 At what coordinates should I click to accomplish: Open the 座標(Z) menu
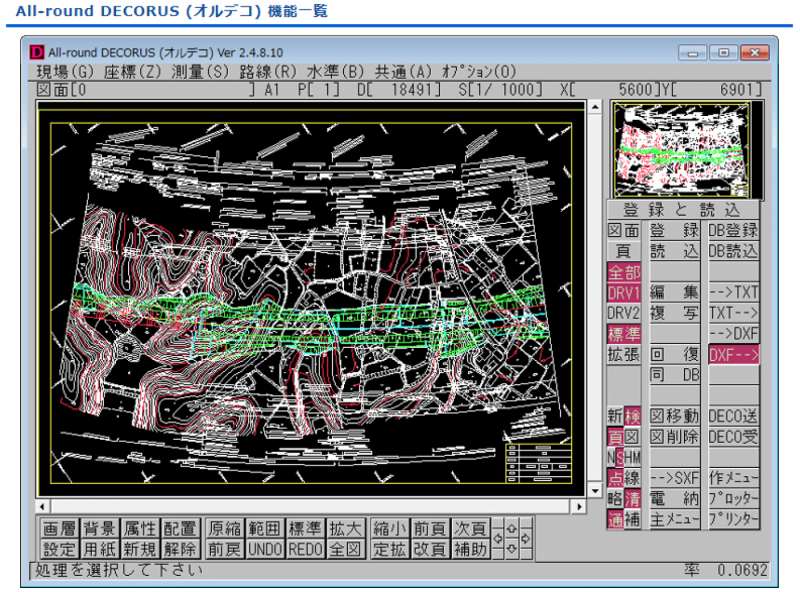tap(134, 72)
